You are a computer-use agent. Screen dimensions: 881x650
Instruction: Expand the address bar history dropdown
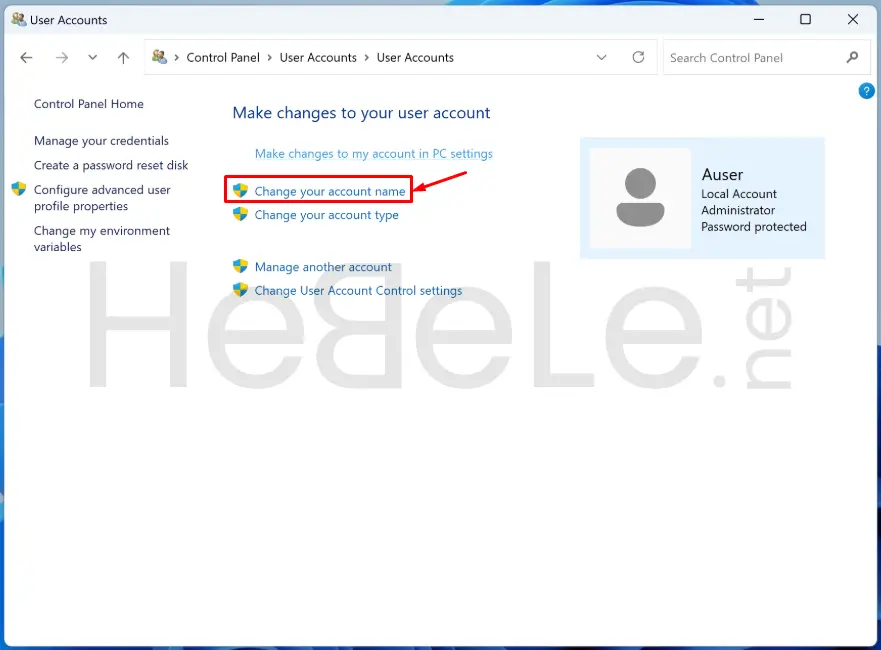click(601, 57)
